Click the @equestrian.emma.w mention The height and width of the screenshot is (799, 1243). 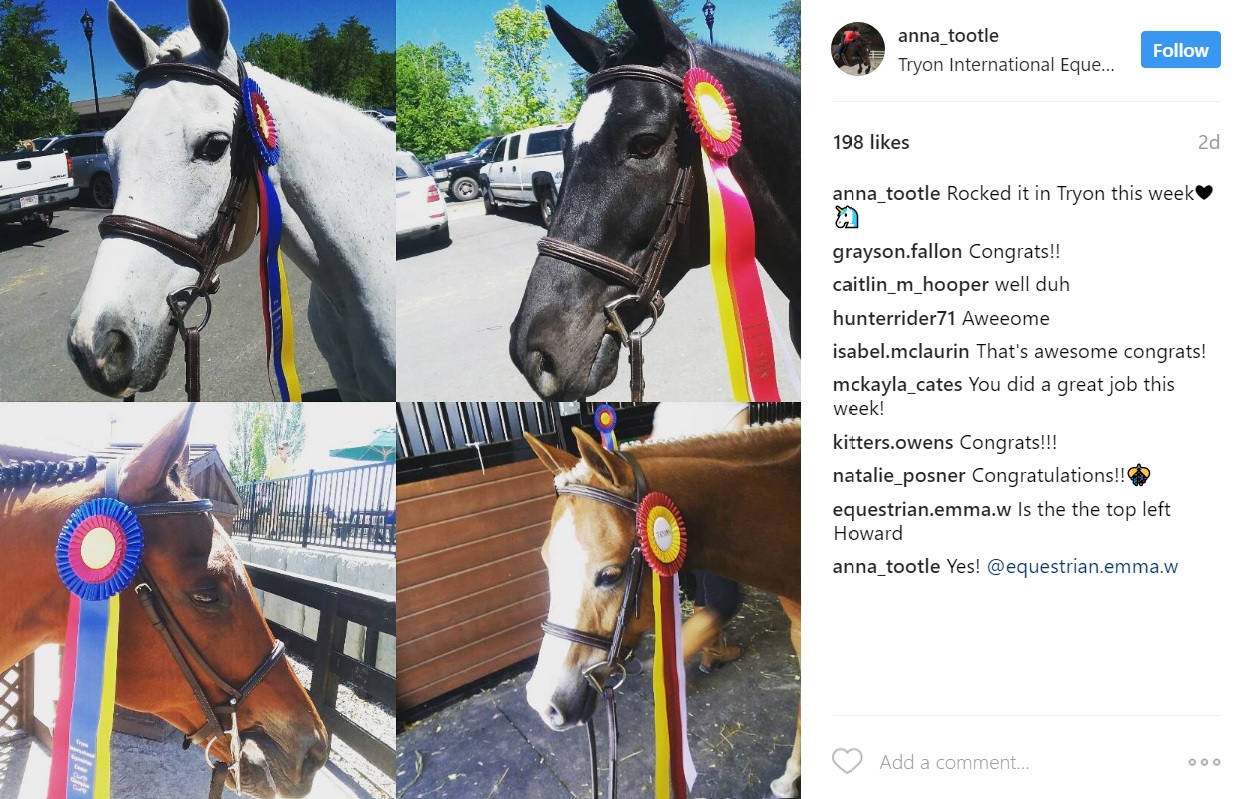[1082, 567]
